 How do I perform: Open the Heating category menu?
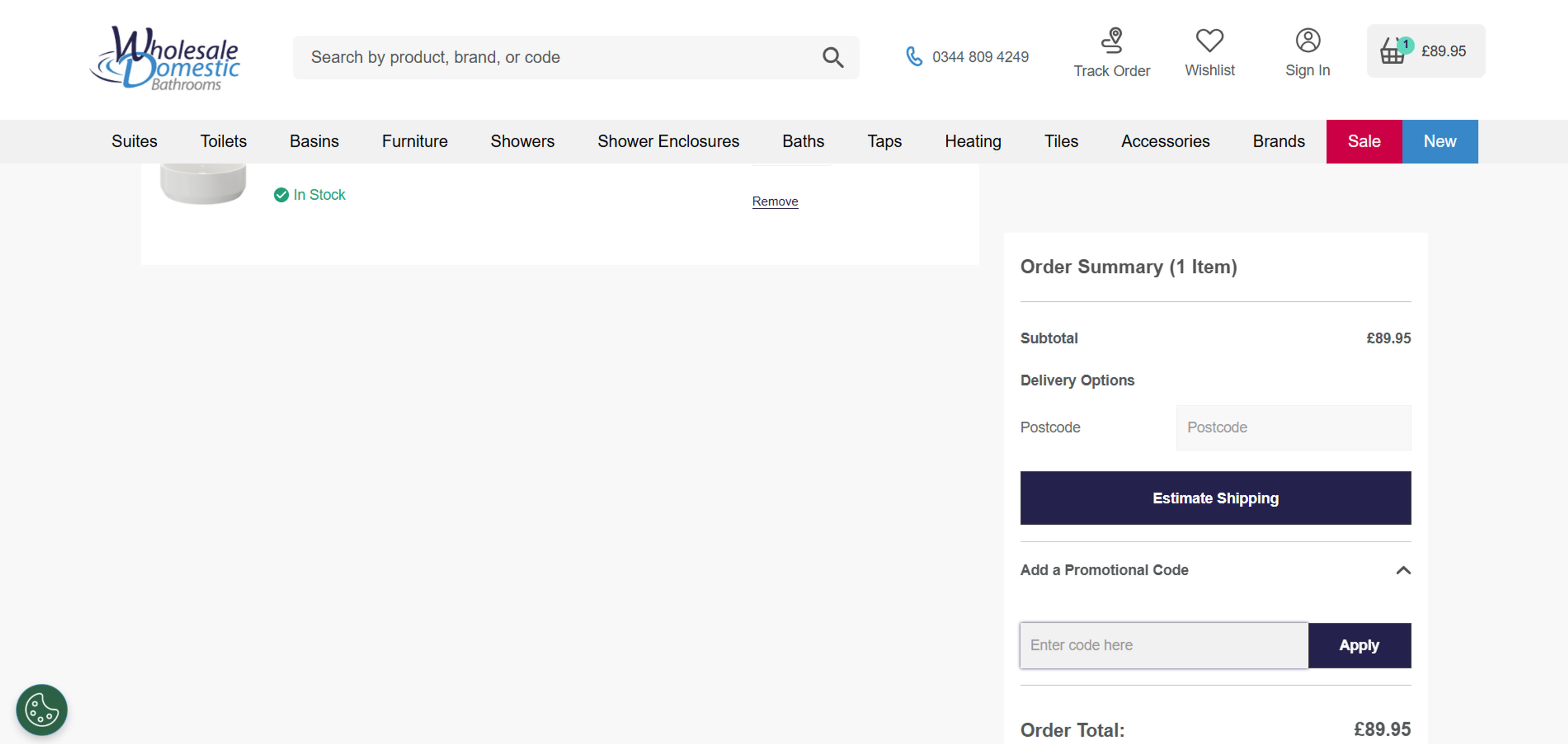[x=972, y=141]
